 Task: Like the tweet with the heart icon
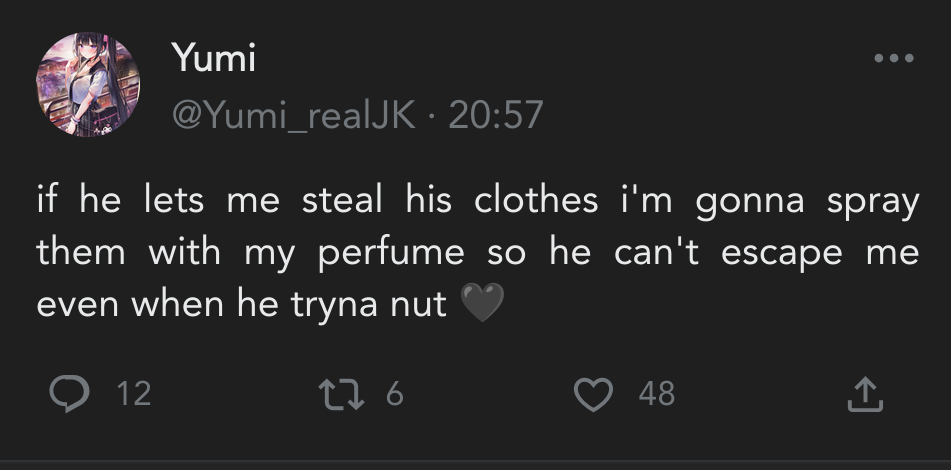click(x=593, y=393)
